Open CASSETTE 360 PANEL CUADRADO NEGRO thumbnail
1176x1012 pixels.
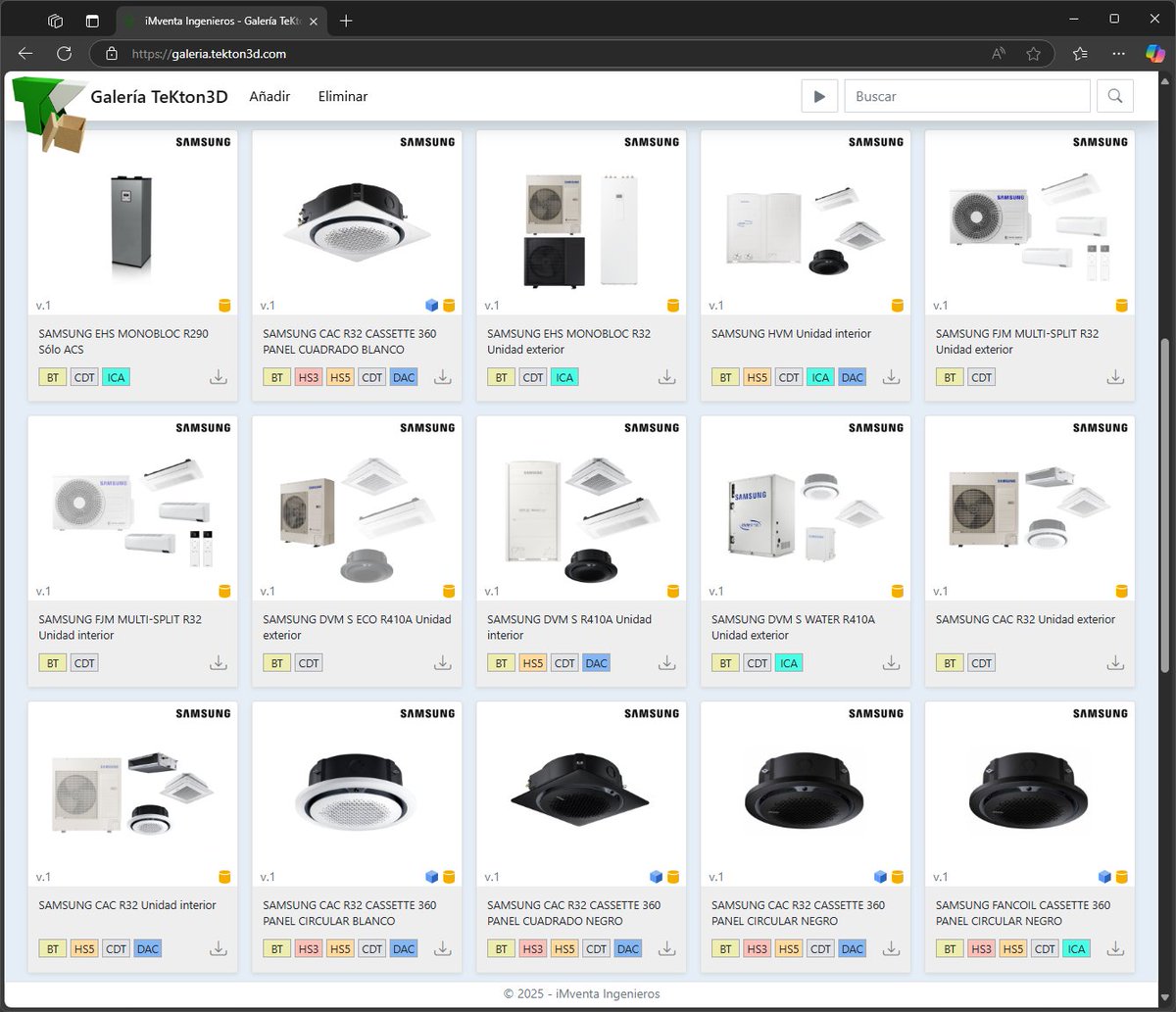[x=581, y=795]
